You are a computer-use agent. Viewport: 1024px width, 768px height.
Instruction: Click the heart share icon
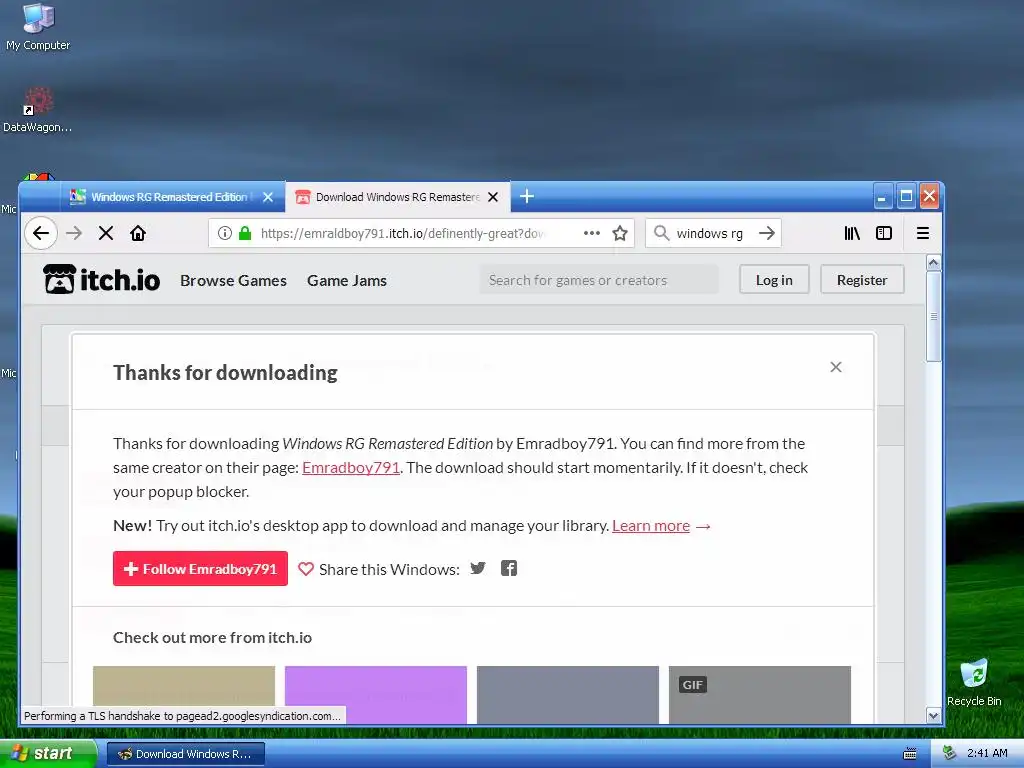306,569
